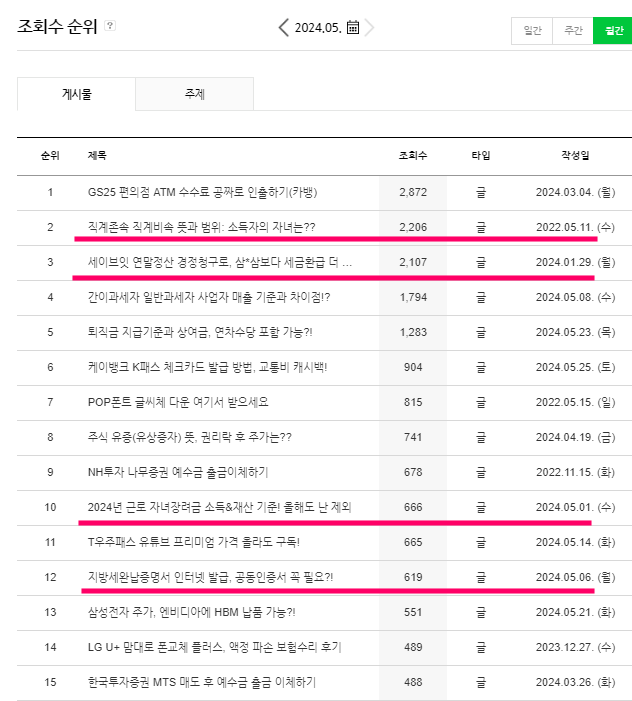
Task: Open post 한국투자증권 MTS 매도 후 예수금
Action: [202, 682]
